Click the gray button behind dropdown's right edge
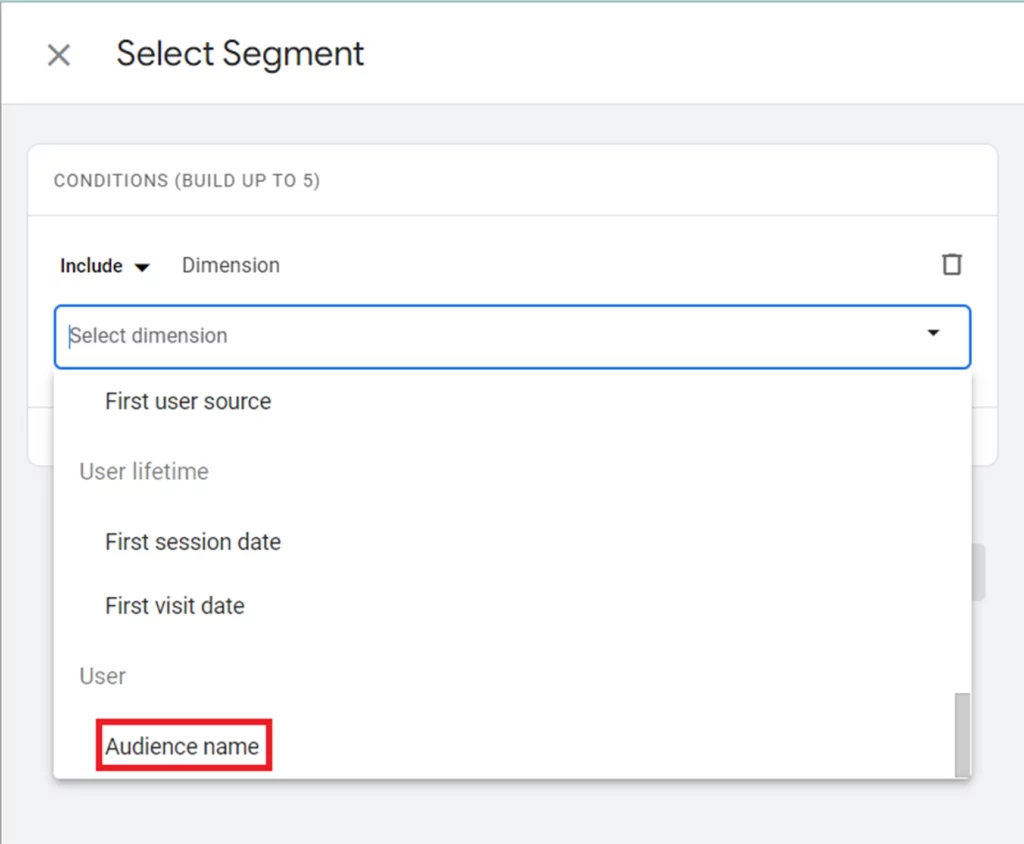 click(x=979, y=572)
